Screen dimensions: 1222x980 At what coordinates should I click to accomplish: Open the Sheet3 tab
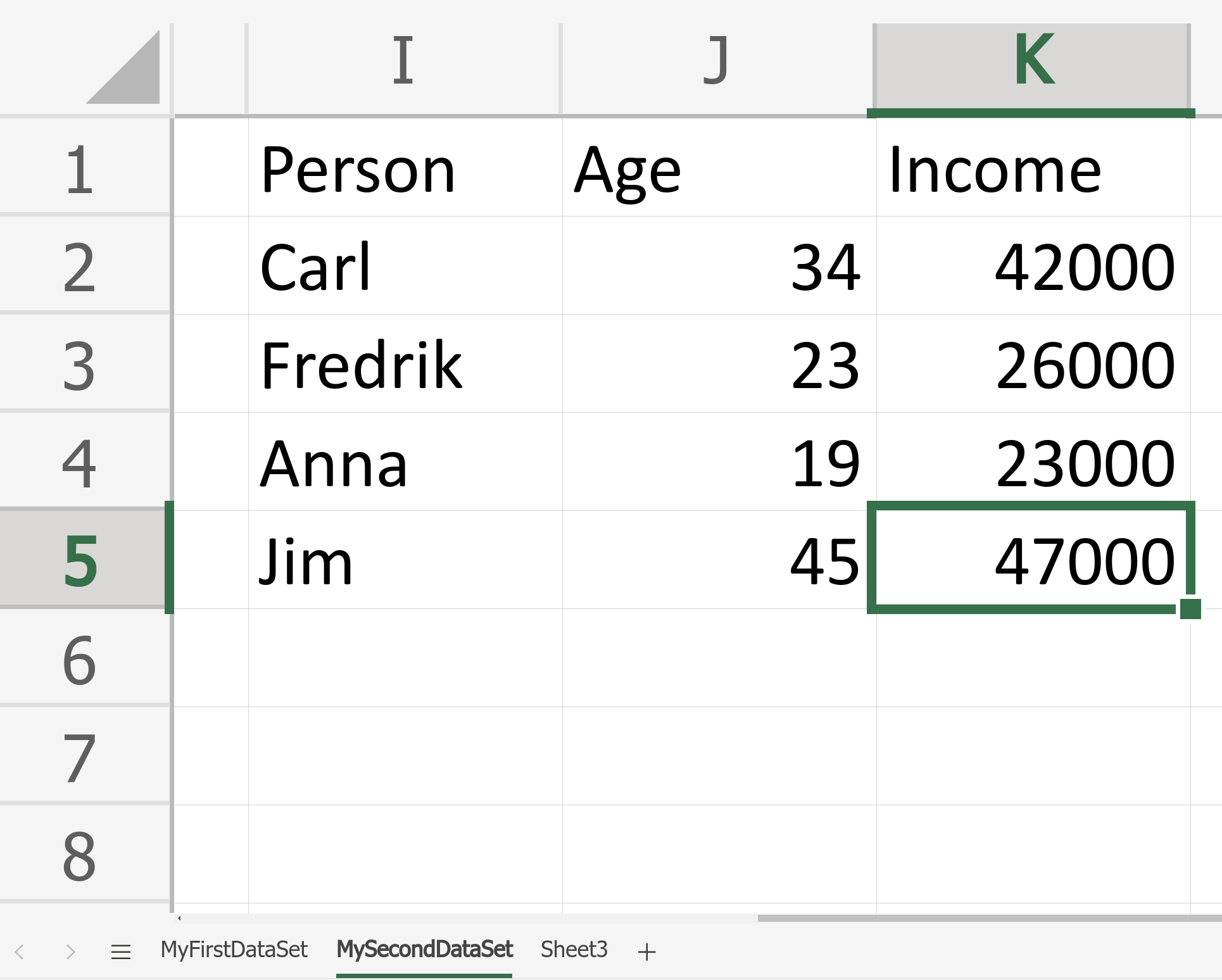click(574, 950)
